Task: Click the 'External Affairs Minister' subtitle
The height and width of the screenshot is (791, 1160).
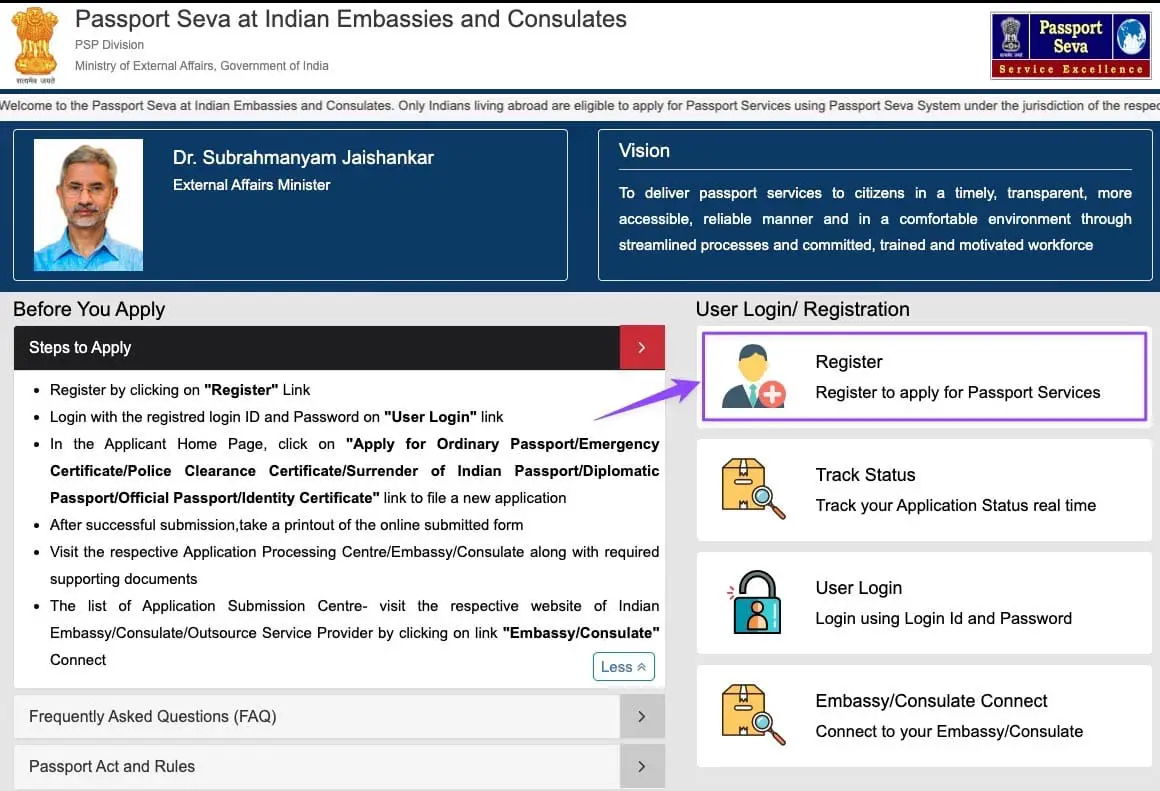Action: [x=252, y=185]
